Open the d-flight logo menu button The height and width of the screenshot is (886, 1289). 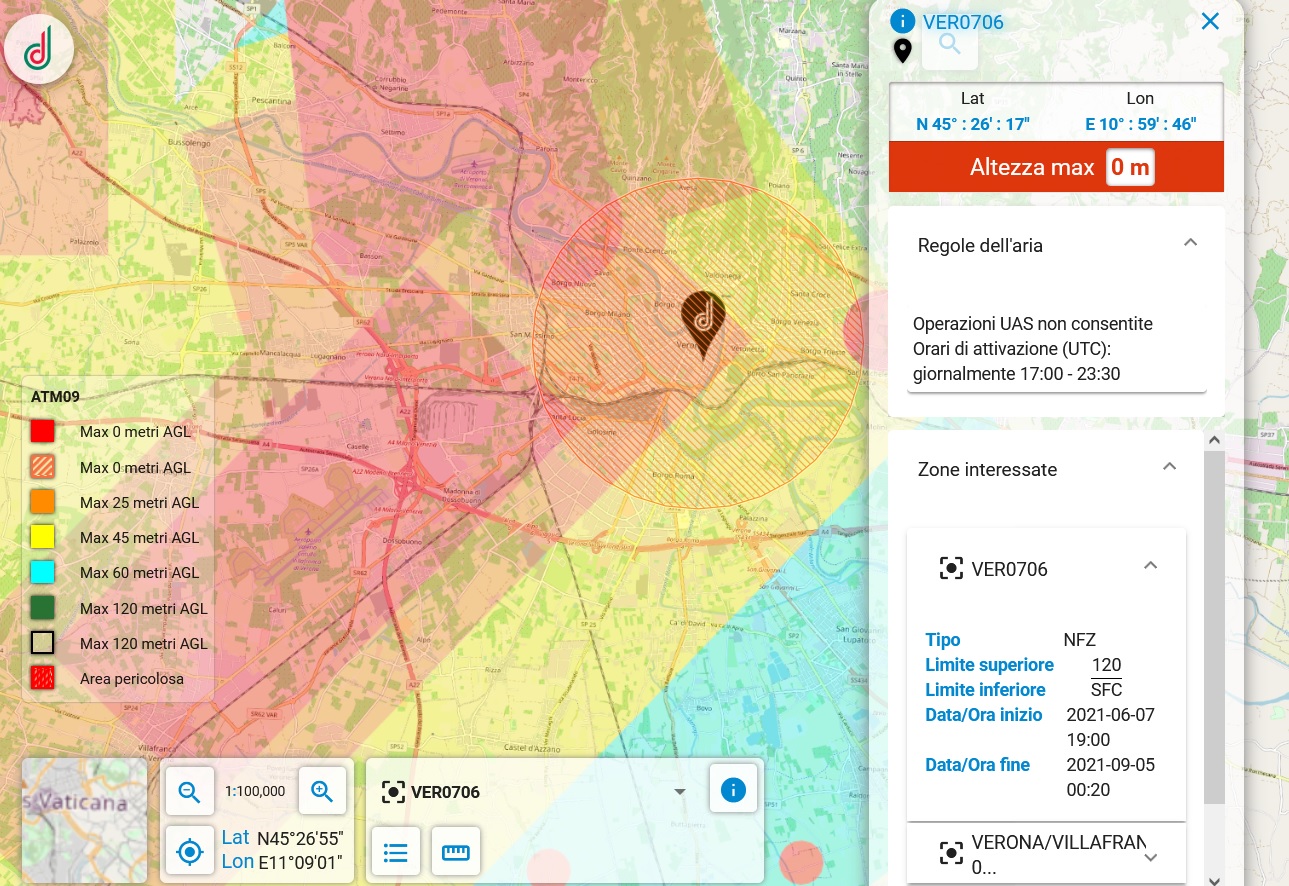[x=39, y=48]
